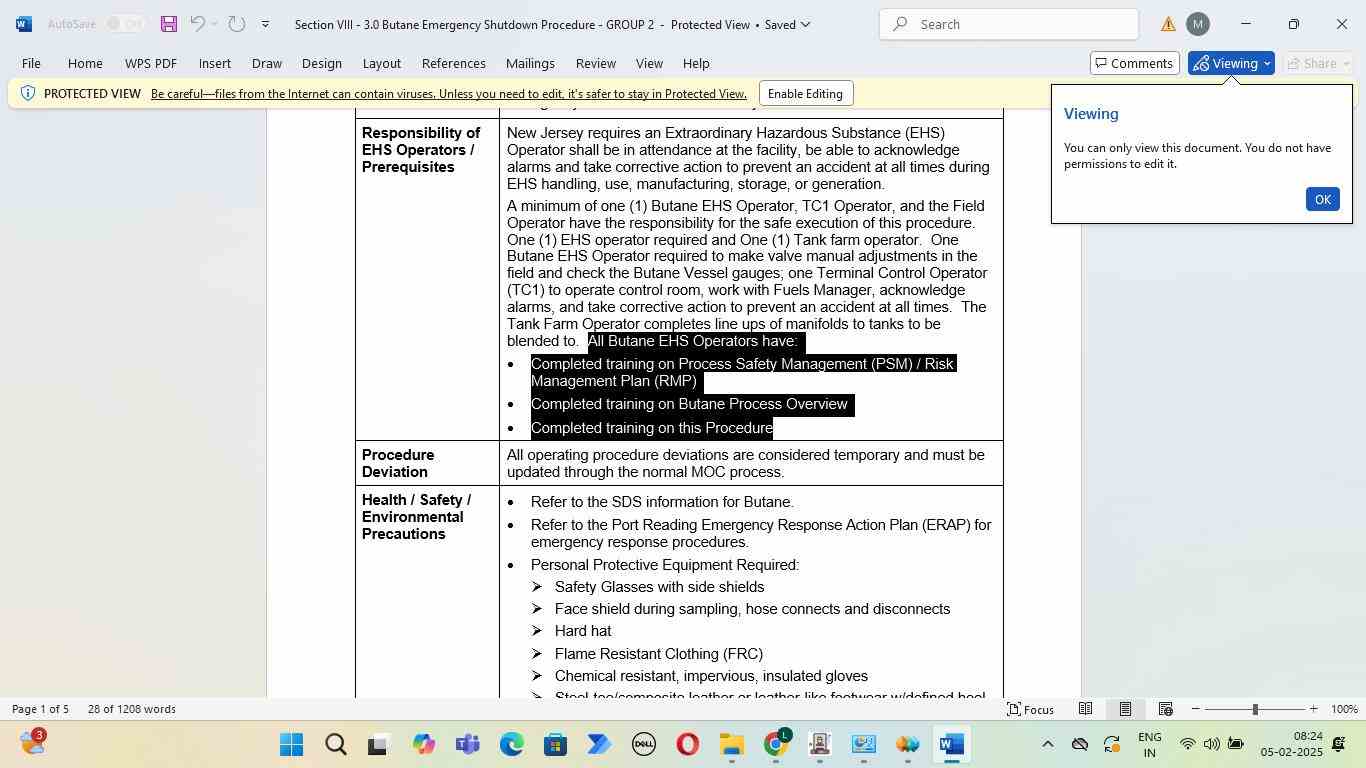The width and height of the screenshot is (1366, 768).
Task: Click the Enable Editing button
Action: pyautogui.click(x=805, y=94)
